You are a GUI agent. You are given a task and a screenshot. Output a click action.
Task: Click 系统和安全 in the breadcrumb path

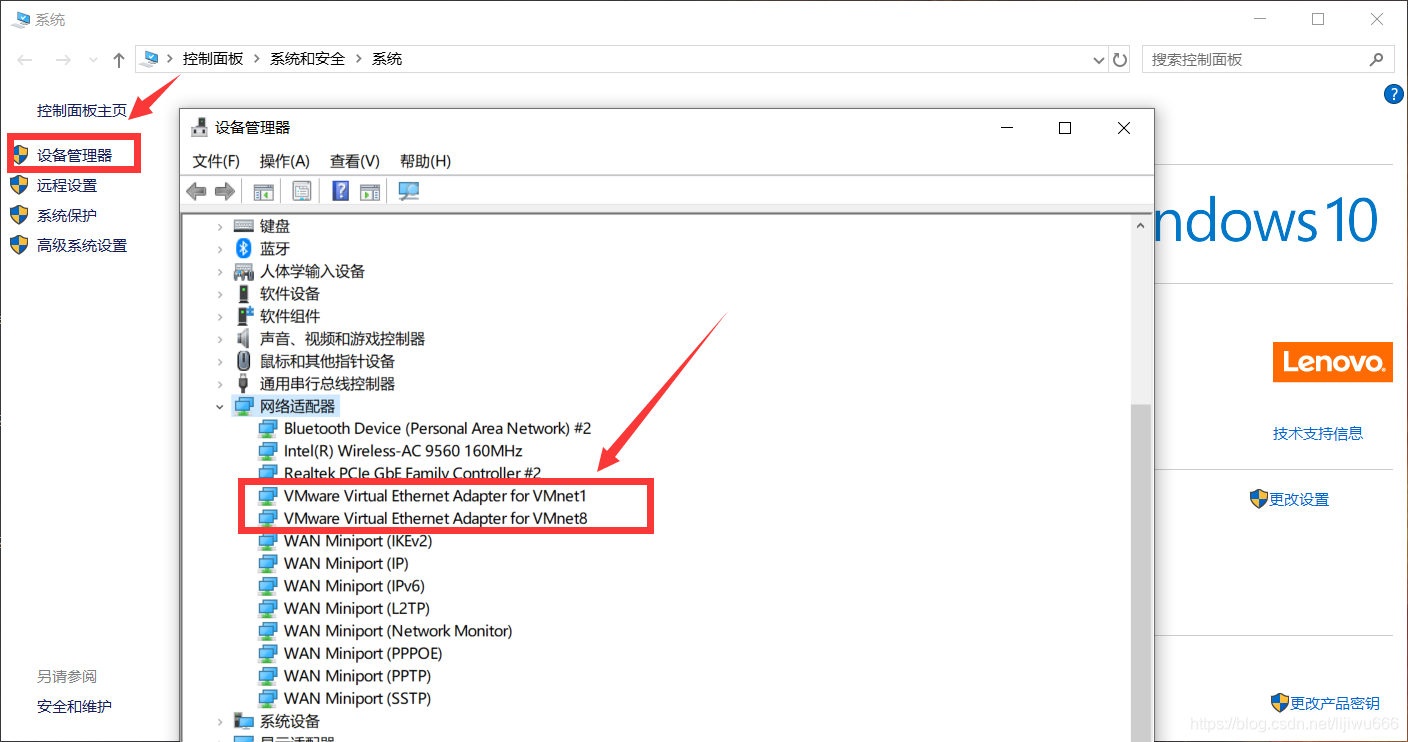pos(307,59)
